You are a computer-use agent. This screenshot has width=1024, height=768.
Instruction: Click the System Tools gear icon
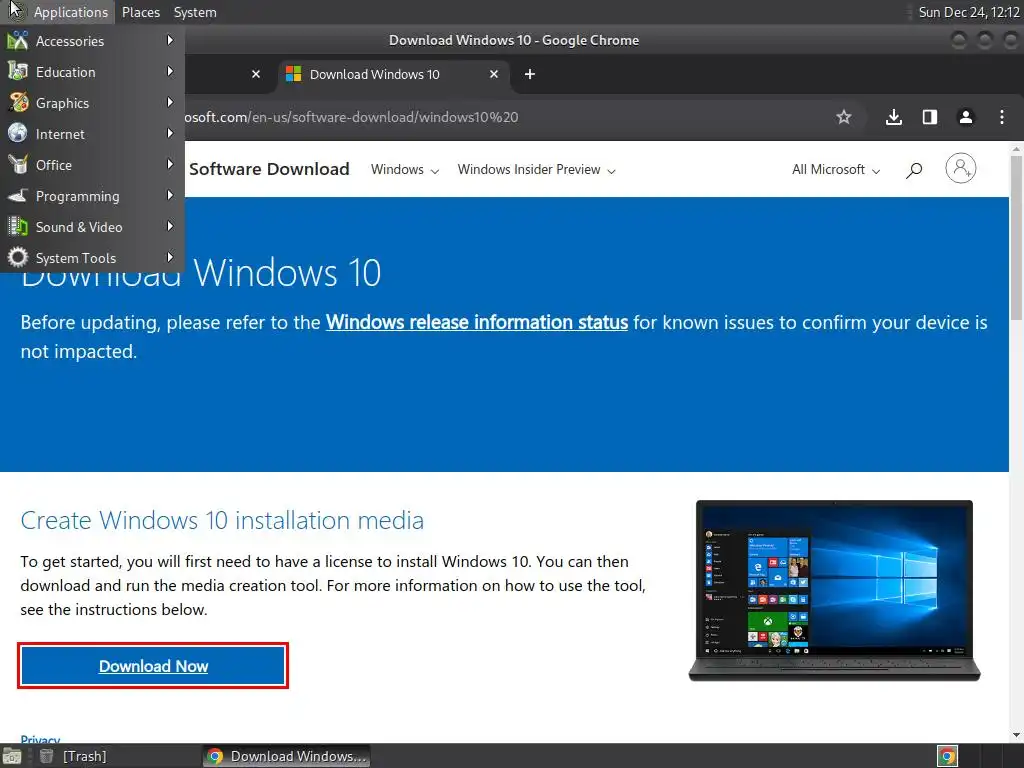coord(18,257)
